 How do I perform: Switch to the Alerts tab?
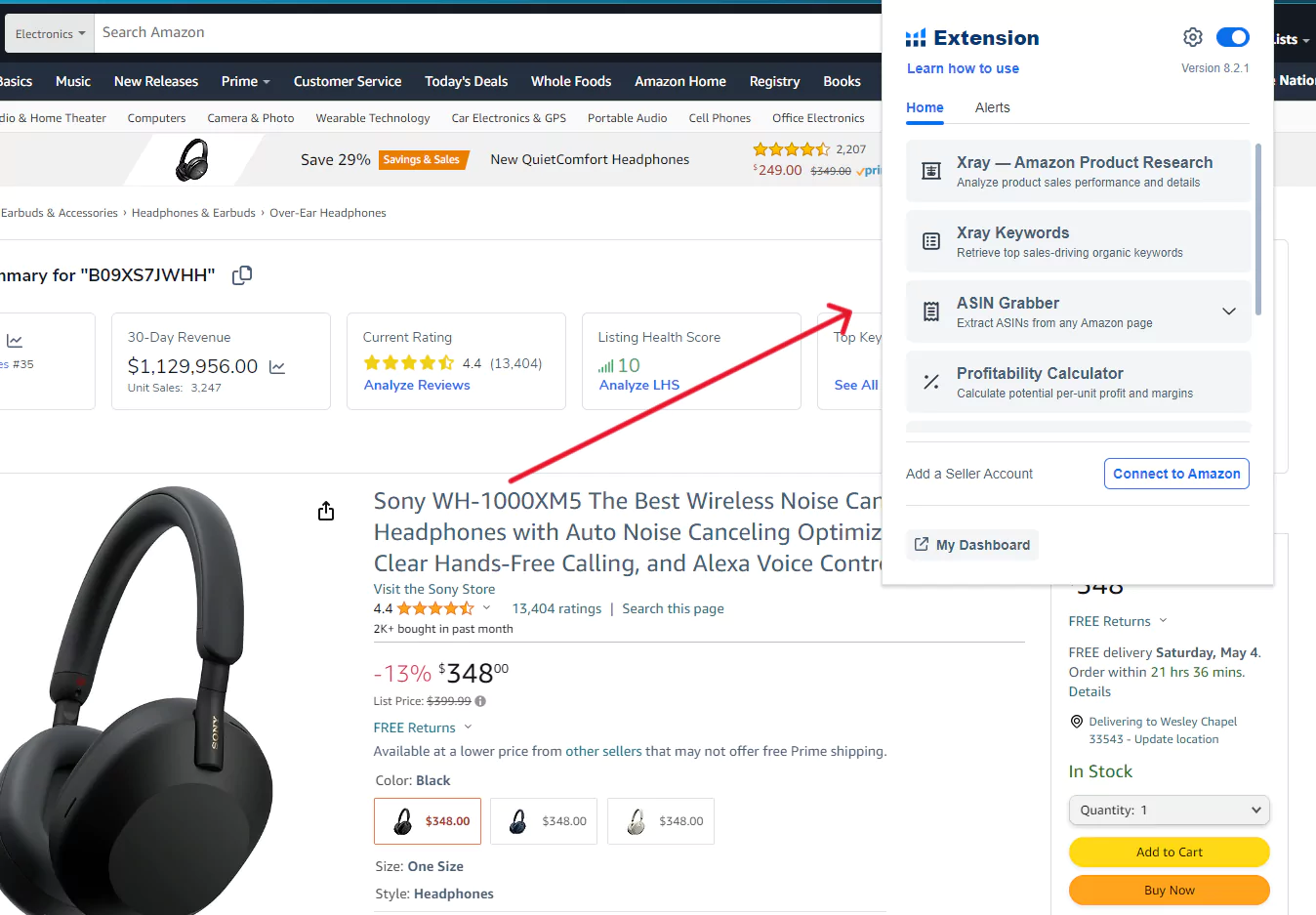[x=992, y=107]
